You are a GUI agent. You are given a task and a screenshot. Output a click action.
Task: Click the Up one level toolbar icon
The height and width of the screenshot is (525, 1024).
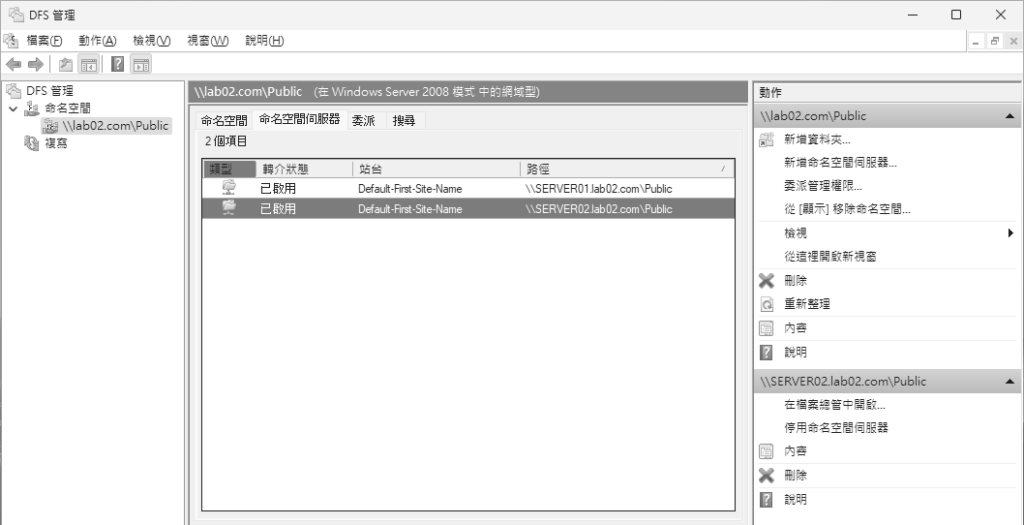point(66,64)
